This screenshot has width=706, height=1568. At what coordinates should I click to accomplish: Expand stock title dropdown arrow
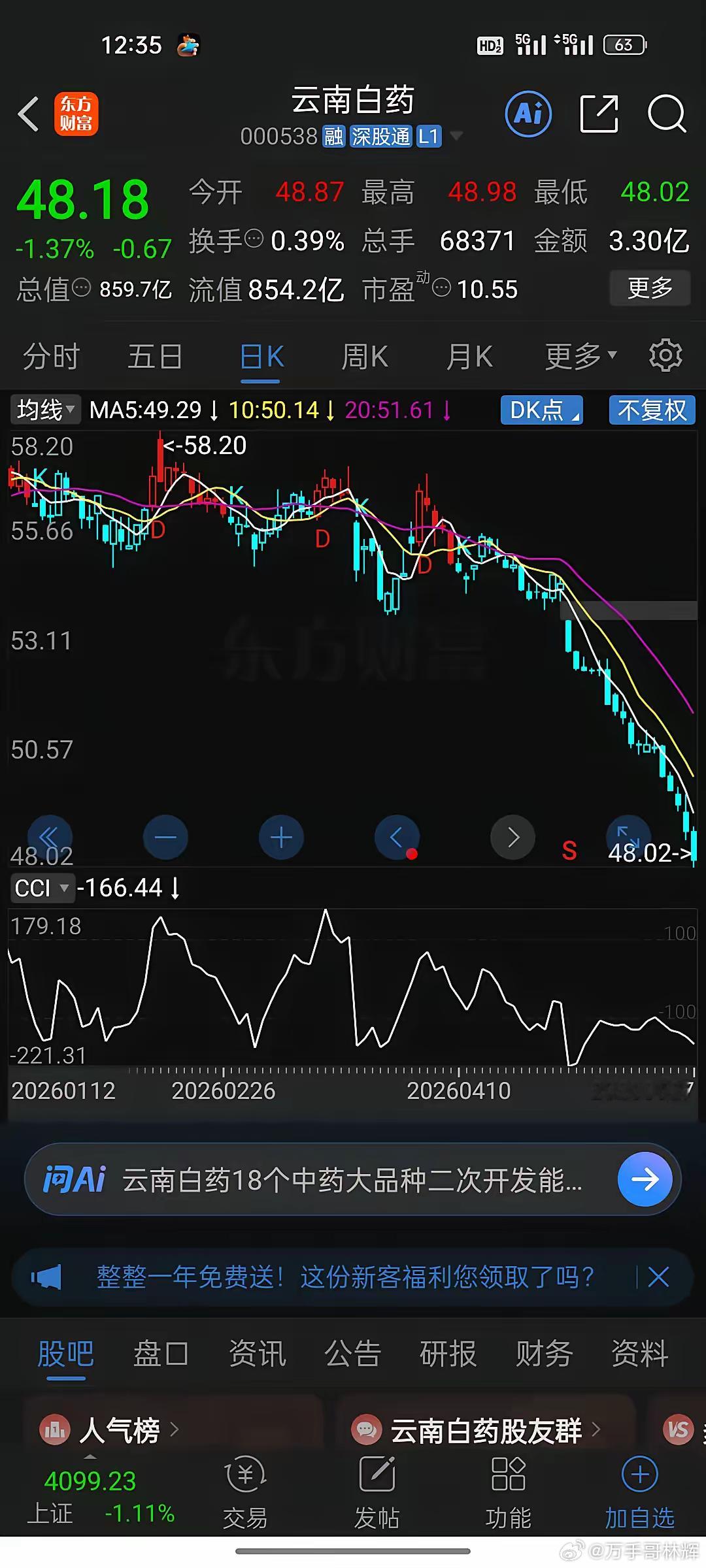pyautogui.click(x=456, y=136)
